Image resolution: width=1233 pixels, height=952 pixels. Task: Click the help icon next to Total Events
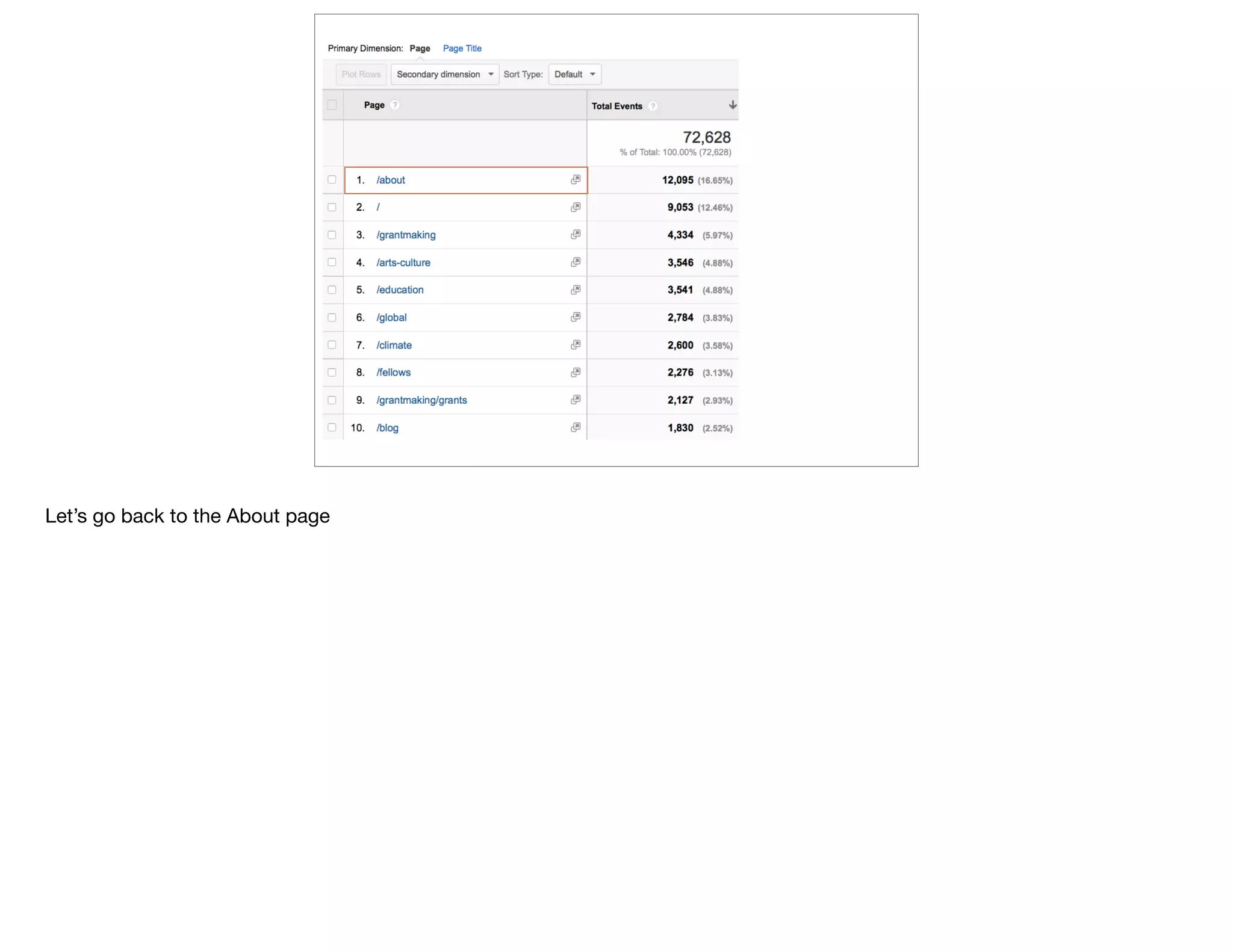point(653,106)
